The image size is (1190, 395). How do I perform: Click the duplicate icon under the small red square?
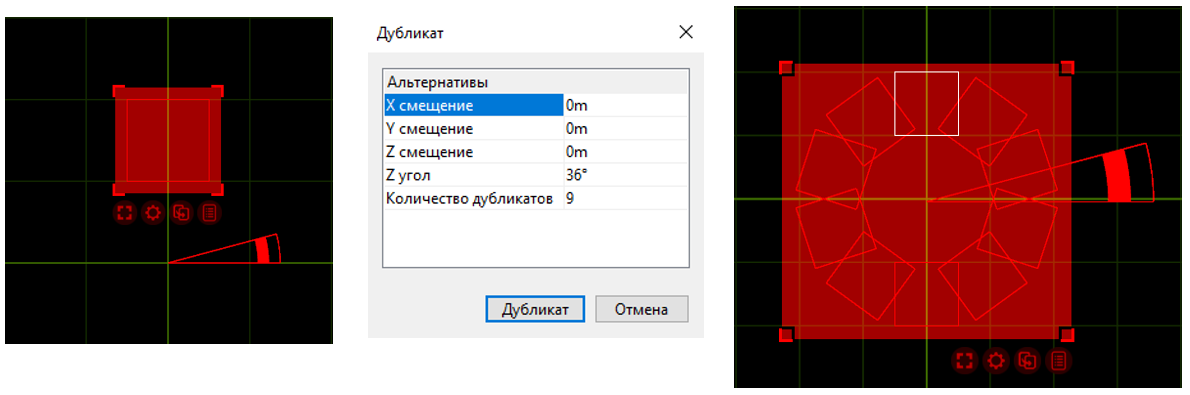tap(182, 213)
